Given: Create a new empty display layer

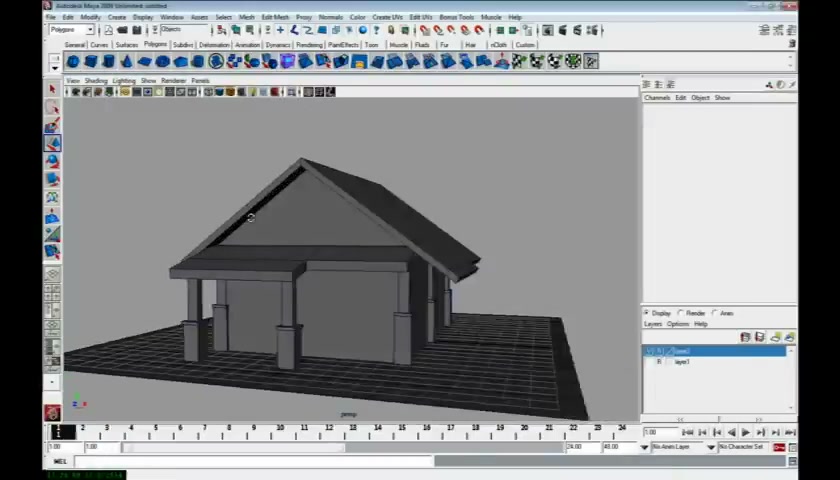Looking at the screenshot, I should tap(775, 337).
